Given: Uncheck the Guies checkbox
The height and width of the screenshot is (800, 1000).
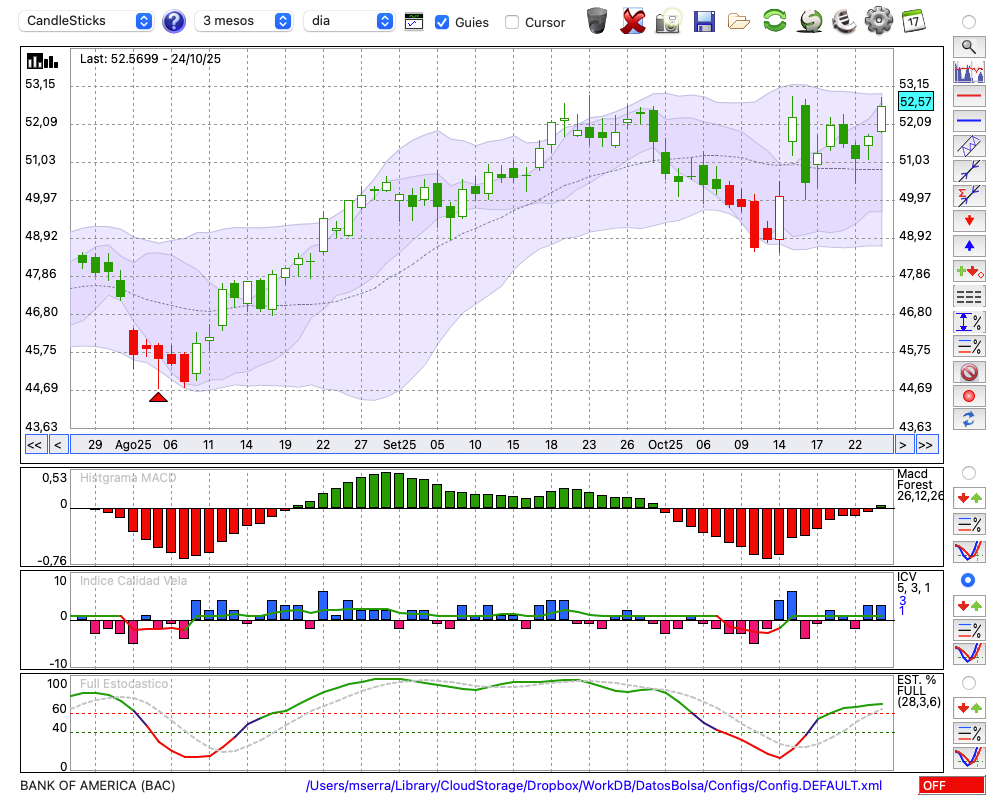Looking at the screenshot, I should click(442, 21).
